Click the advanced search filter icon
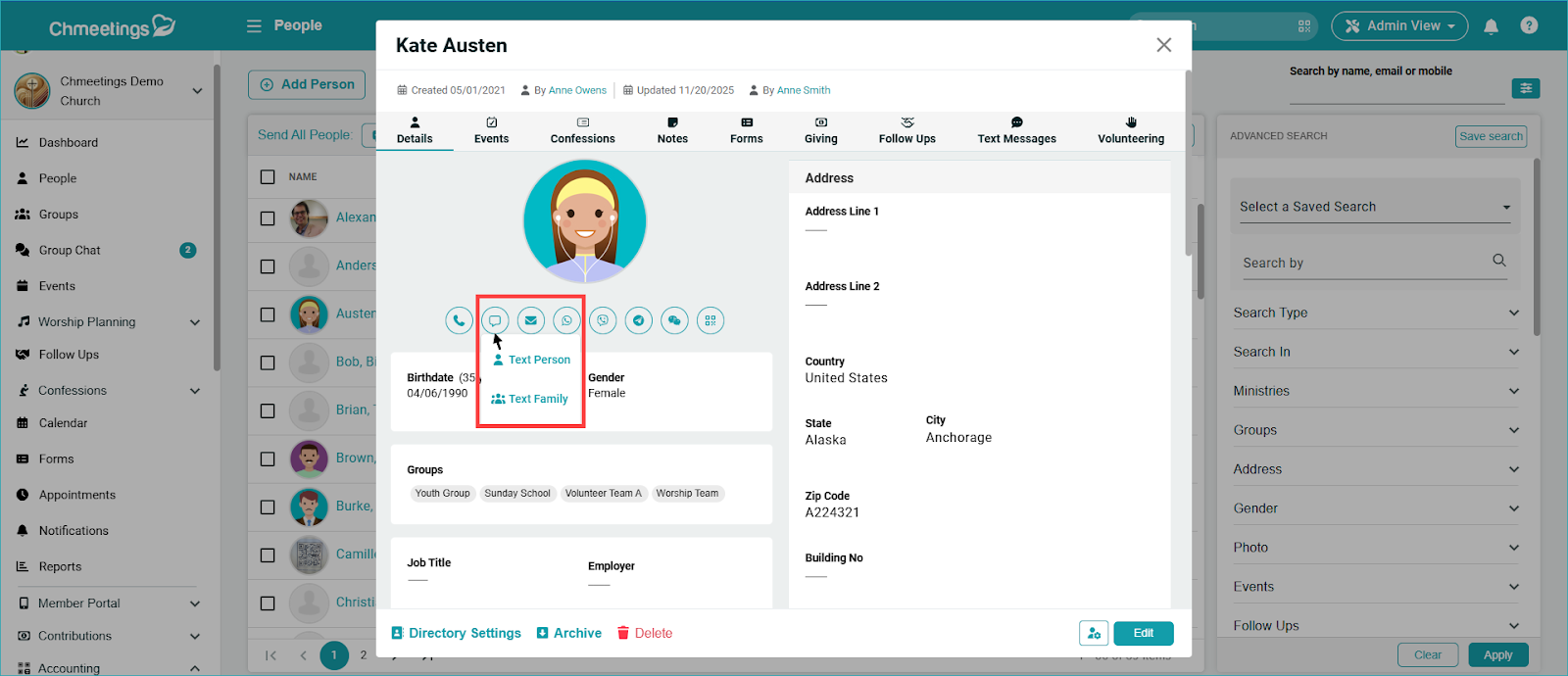1568x676 pixels. [1525, 89]
